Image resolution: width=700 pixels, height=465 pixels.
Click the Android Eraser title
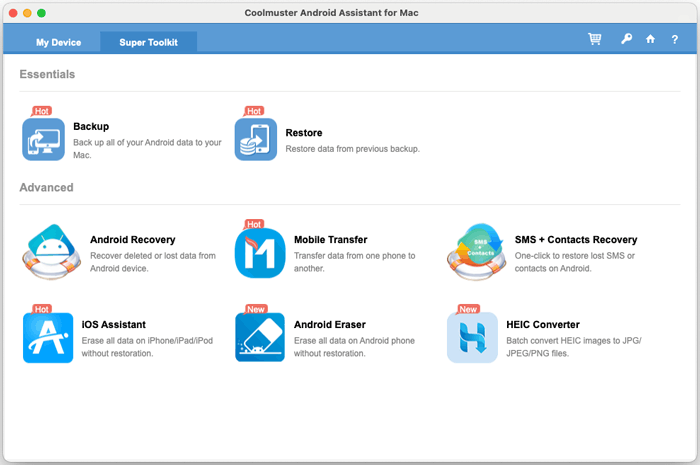[x=329, y=324]
